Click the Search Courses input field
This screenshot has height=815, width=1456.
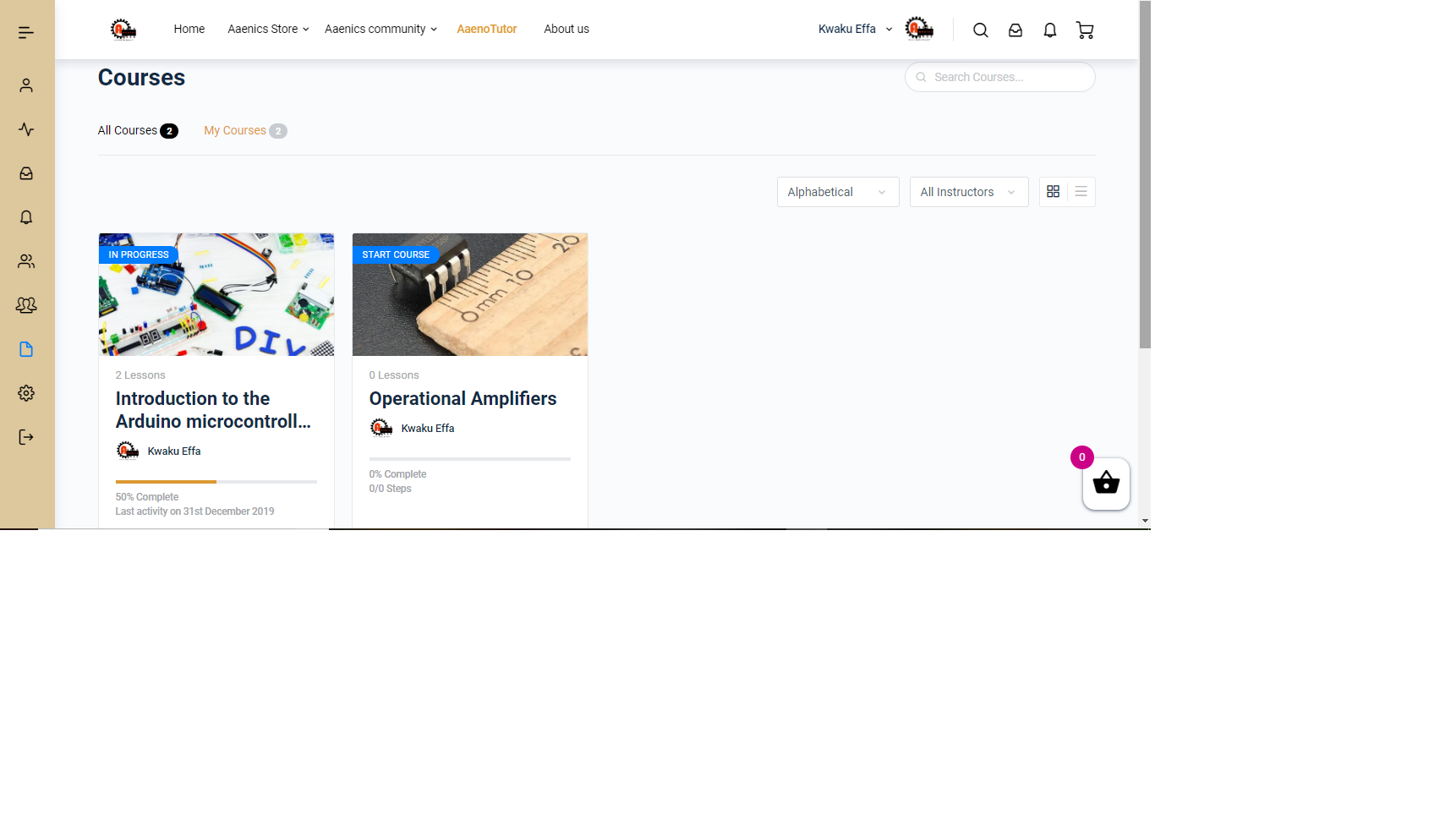pos(1006,77)
